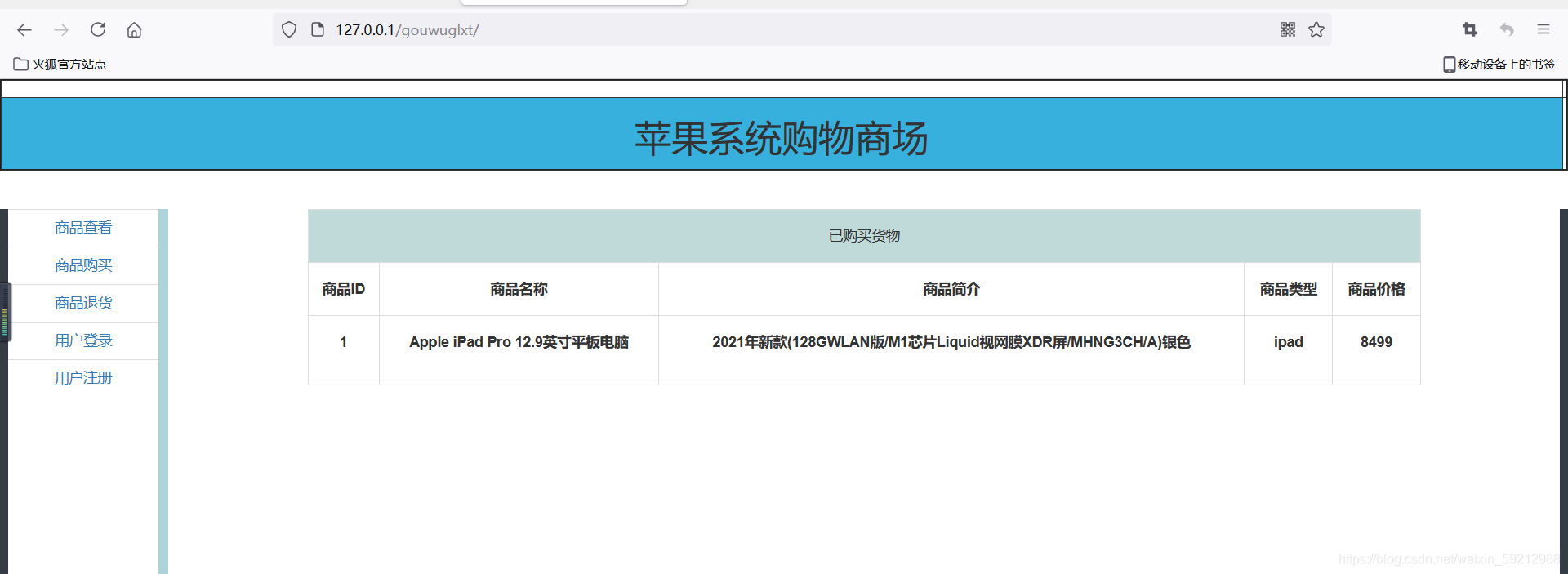Select the 2021年新款 product description cell
The image size is (1568, 574).
tap(951, 350)
